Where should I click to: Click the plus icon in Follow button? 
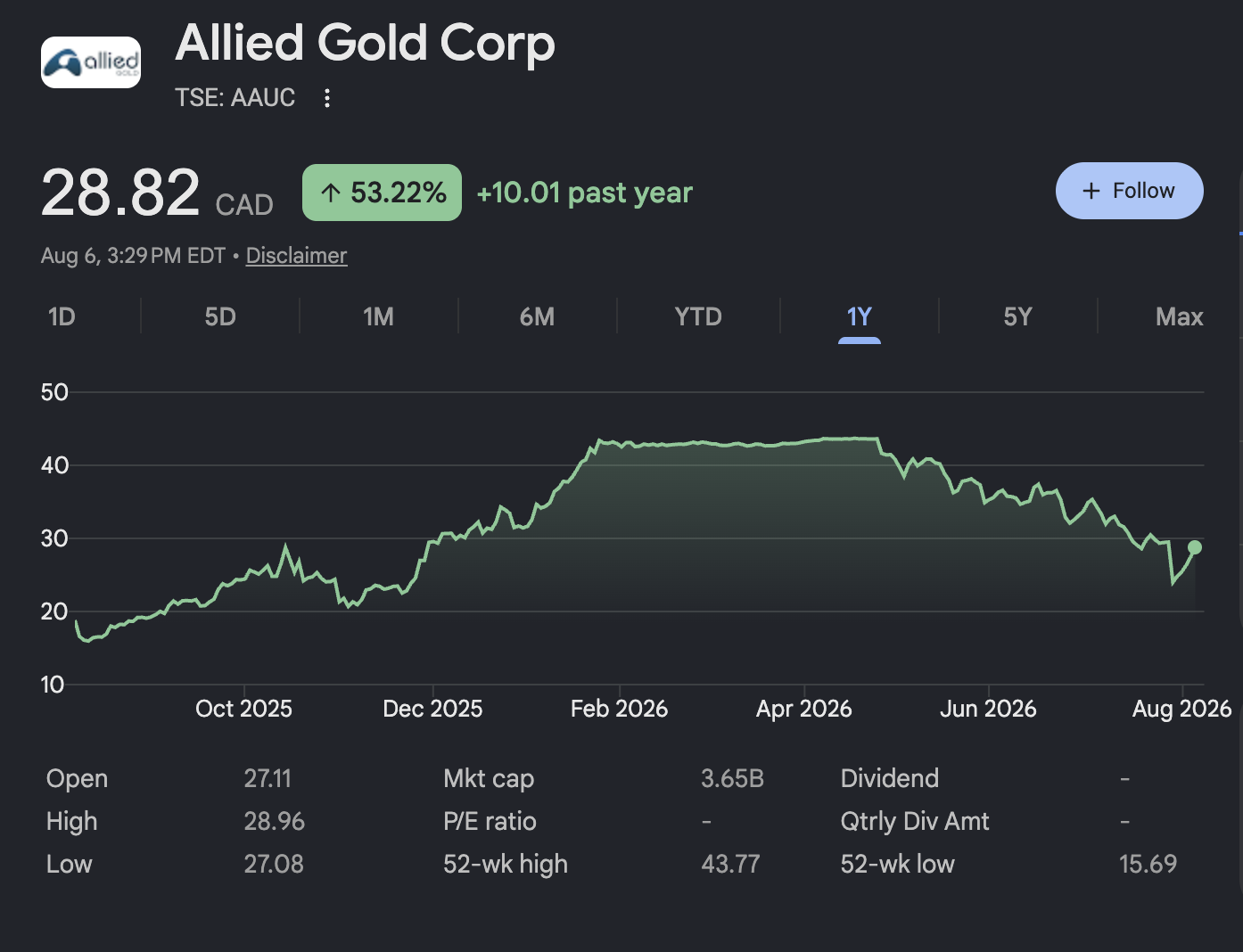[x=1091, y=191]
